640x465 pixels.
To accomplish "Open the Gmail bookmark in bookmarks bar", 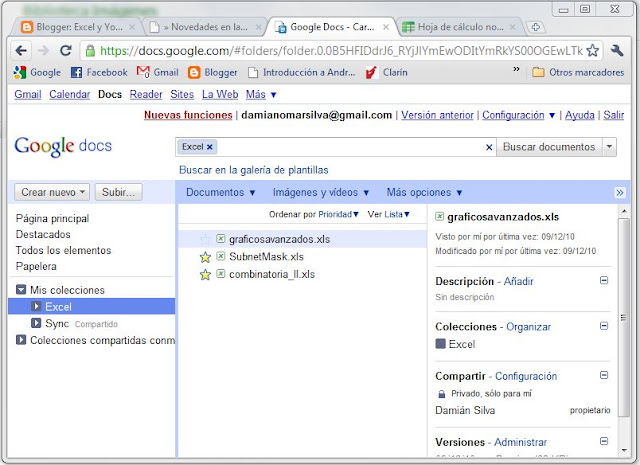I will point(158,73).
